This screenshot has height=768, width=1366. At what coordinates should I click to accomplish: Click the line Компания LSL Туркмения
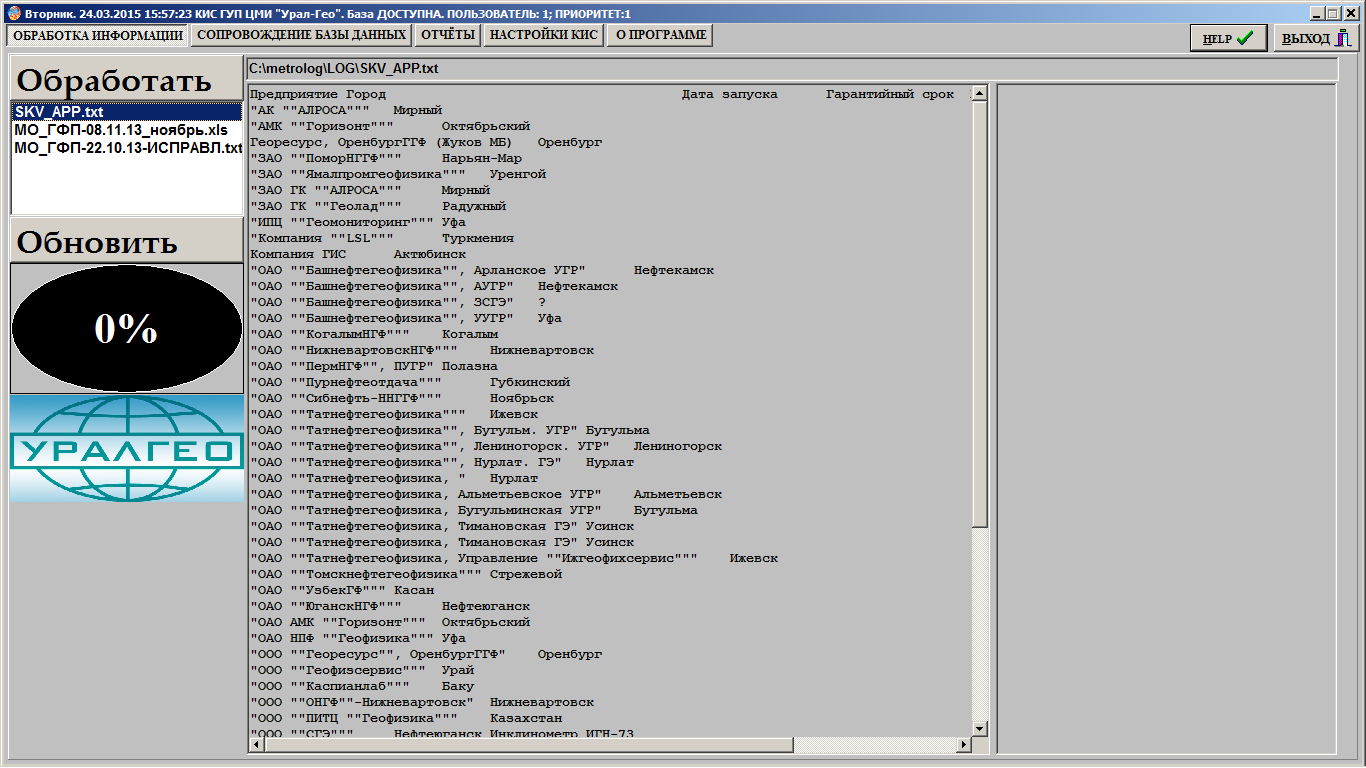(x=381, y=238)
